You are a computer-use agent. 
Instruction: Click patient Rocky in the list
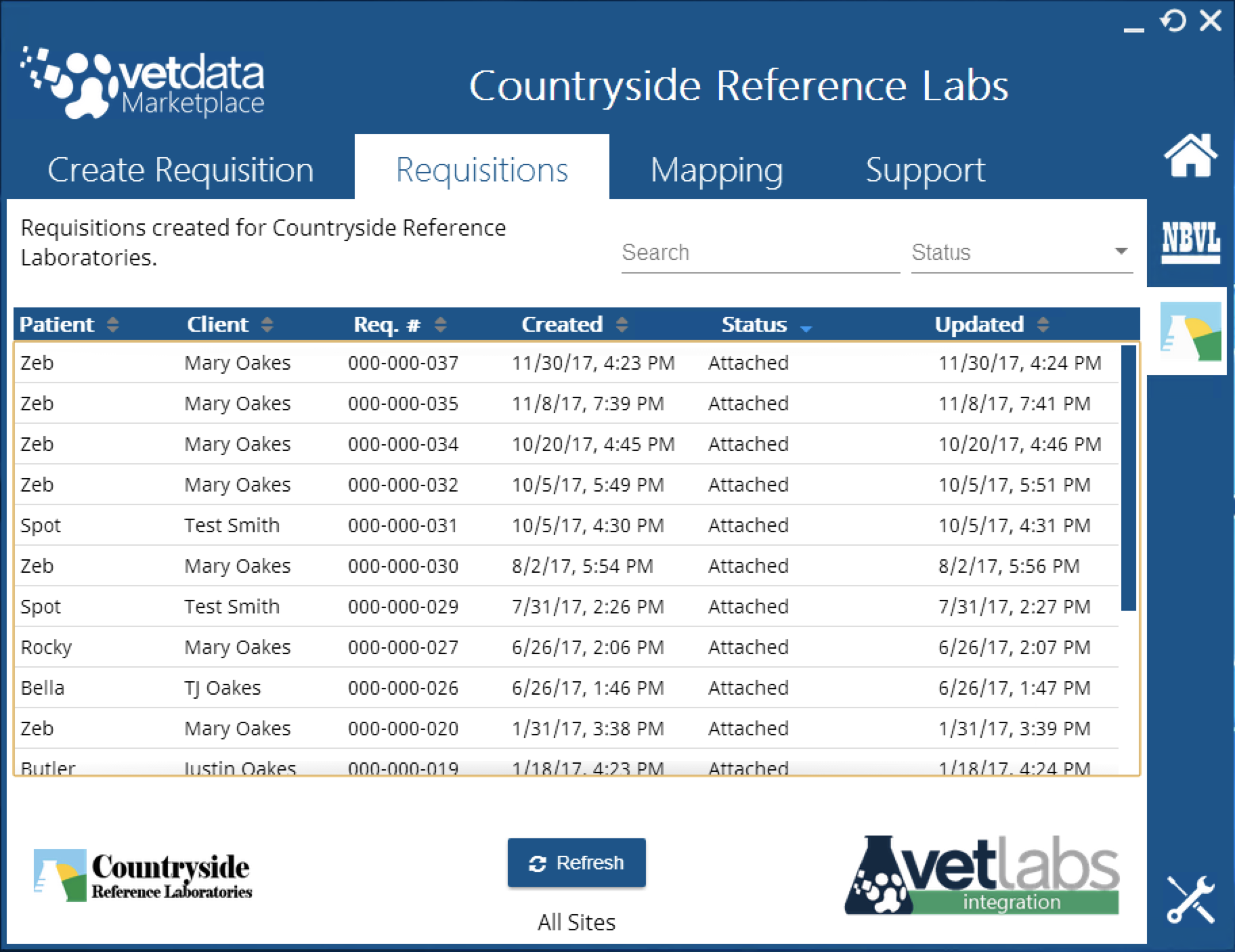[46, 648]
